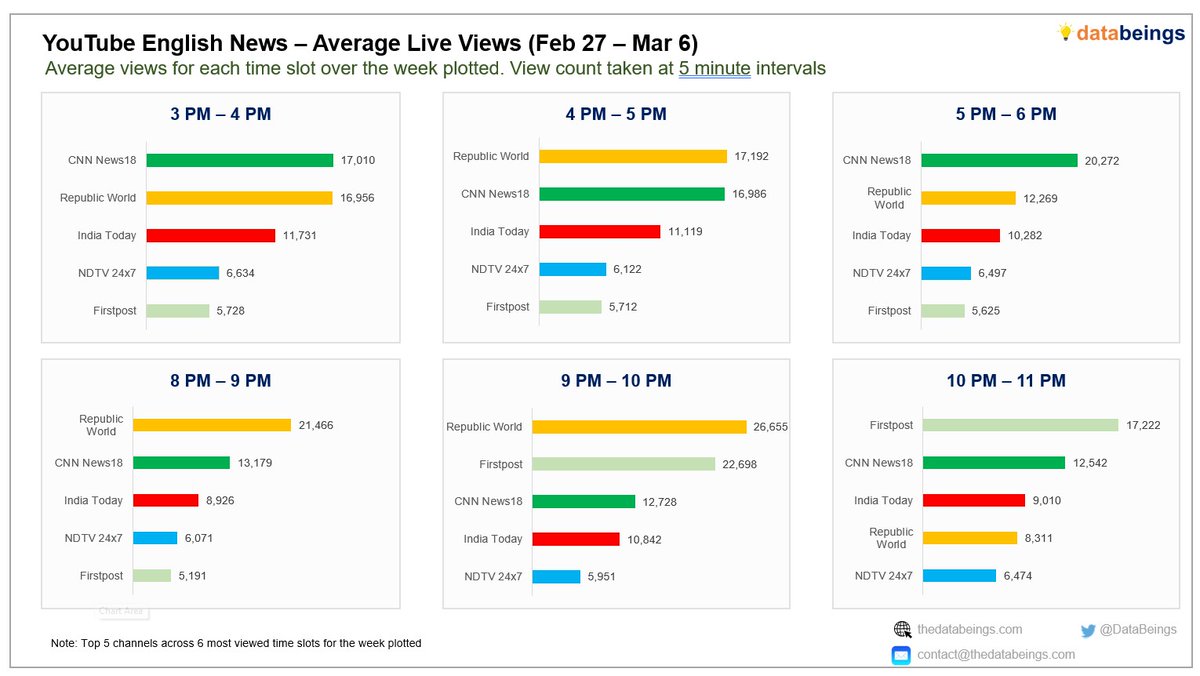The image size is (1200, 676).
Task: Click the green CNN News18 bar valued 17,010
Action: click(240, 160)
